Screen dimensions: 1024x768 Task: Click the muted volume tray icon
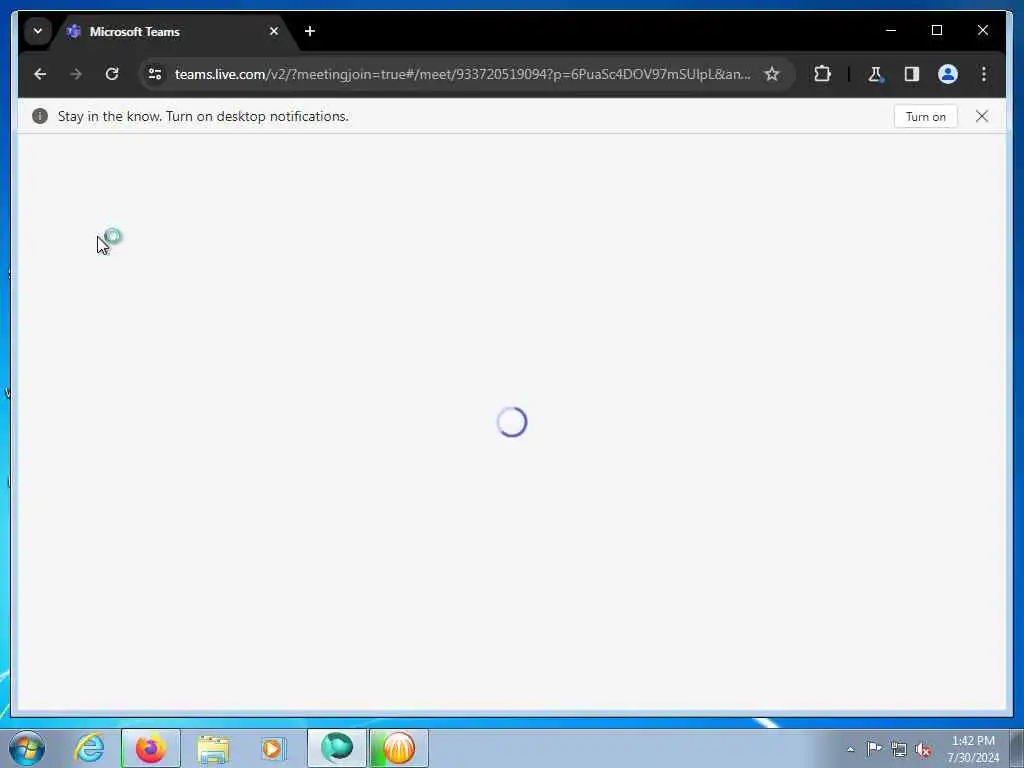point(923,749)
